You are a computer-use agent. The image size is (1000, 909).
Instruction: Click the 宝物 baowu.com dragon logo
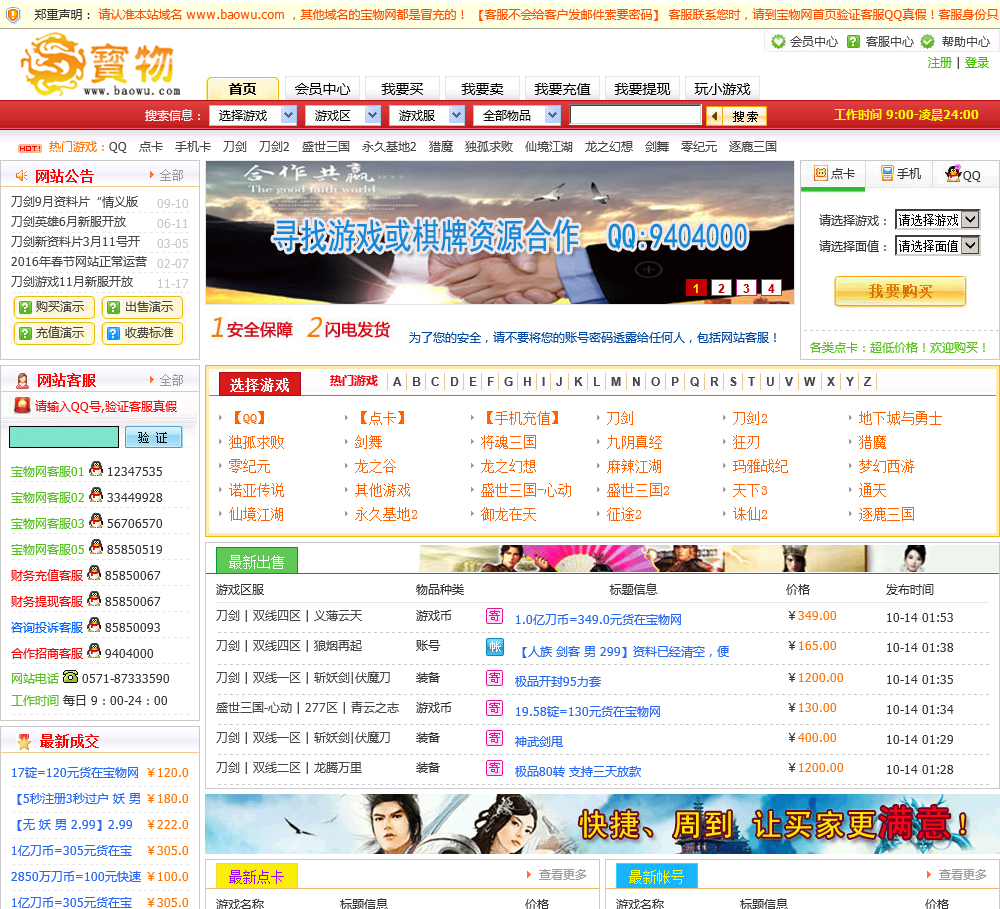[x=100, y=64]
